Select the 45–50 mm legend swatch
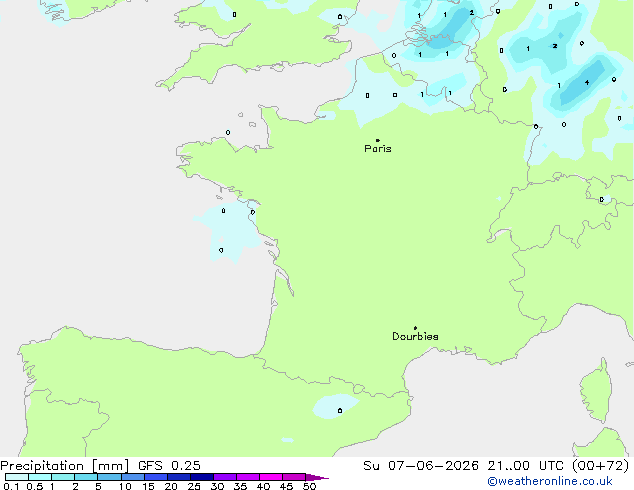The width and height of the screenshot is (634, 490). (x=294, y=477)
